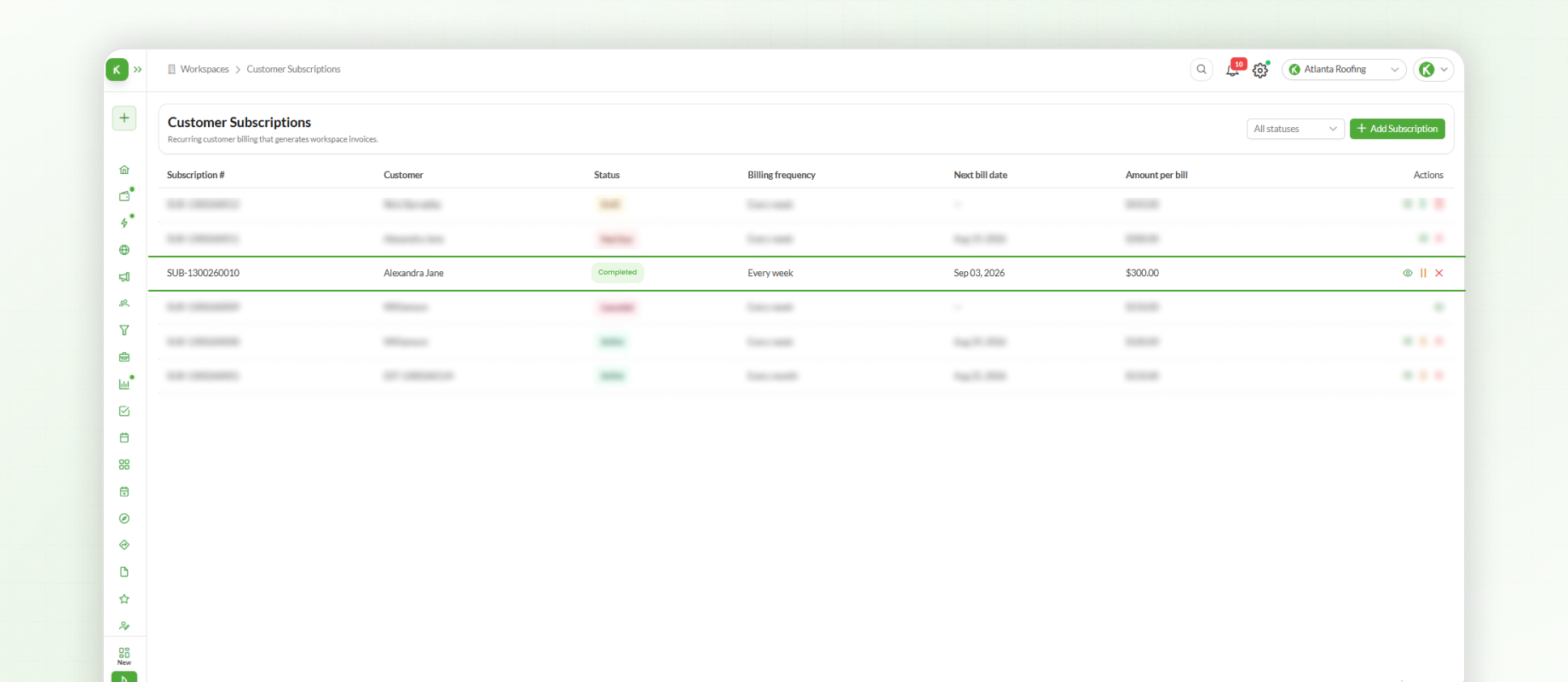Click the megaphone marketing sidebar icon
Viewport: 1568px width, 682px height.
click(124, 277)
